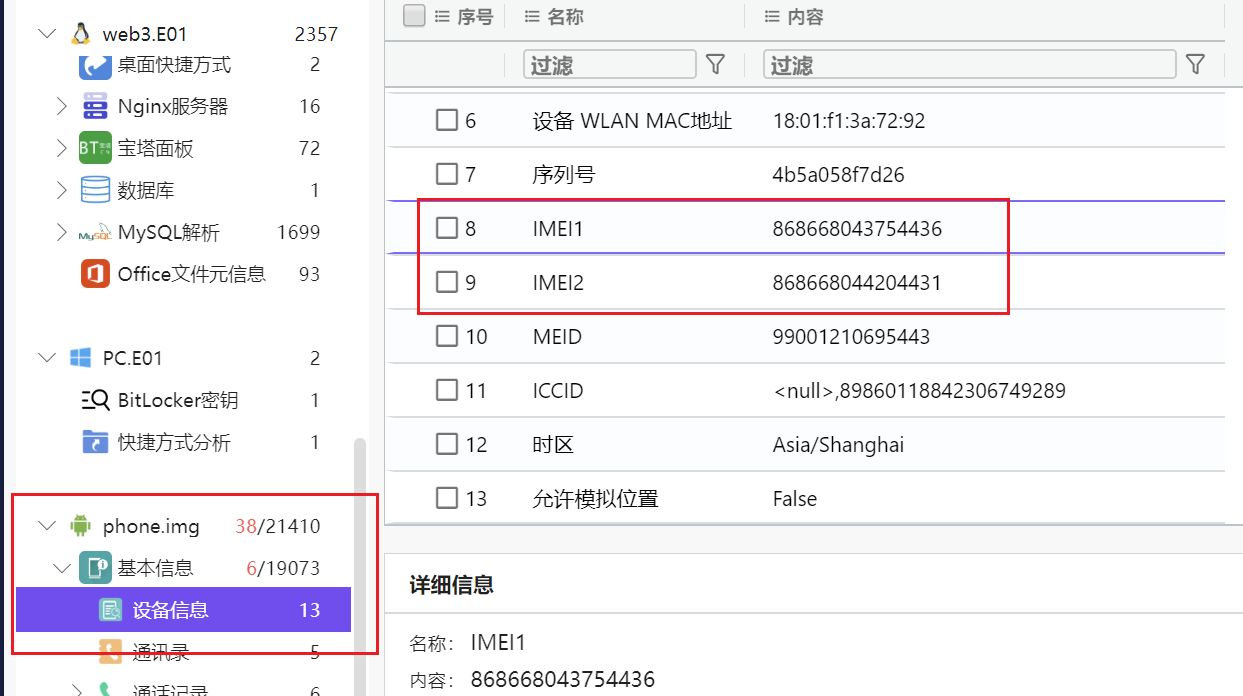Click the Android phone.img icon
Image resolution: width=1243 pixels, height=696 pixels.
[80, 526]
